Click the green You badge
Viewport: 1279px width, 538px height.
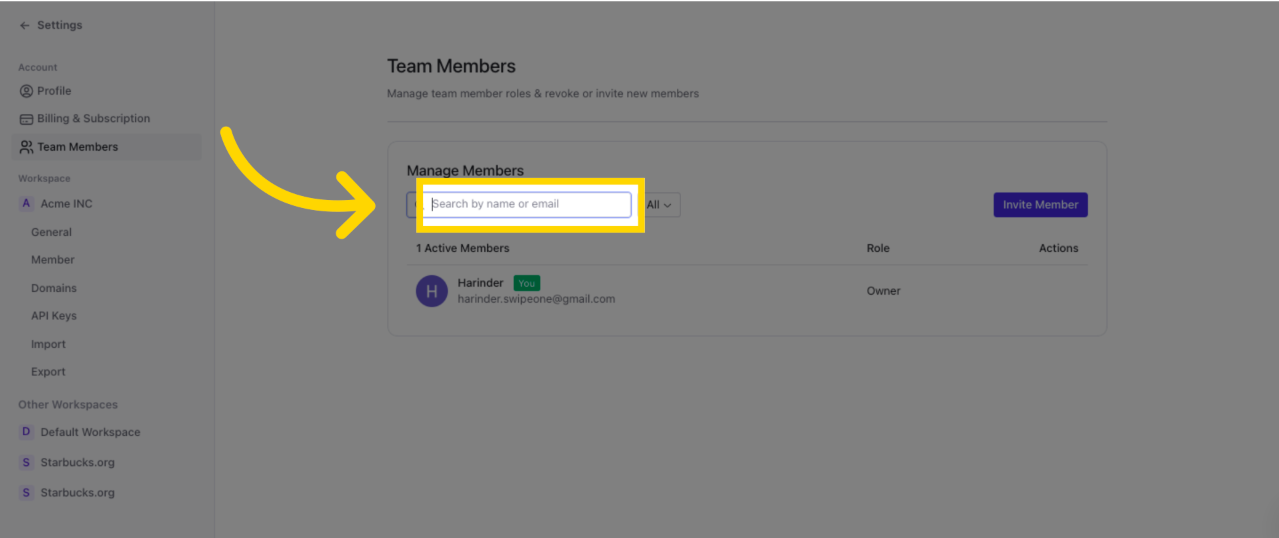pos(526,283)
